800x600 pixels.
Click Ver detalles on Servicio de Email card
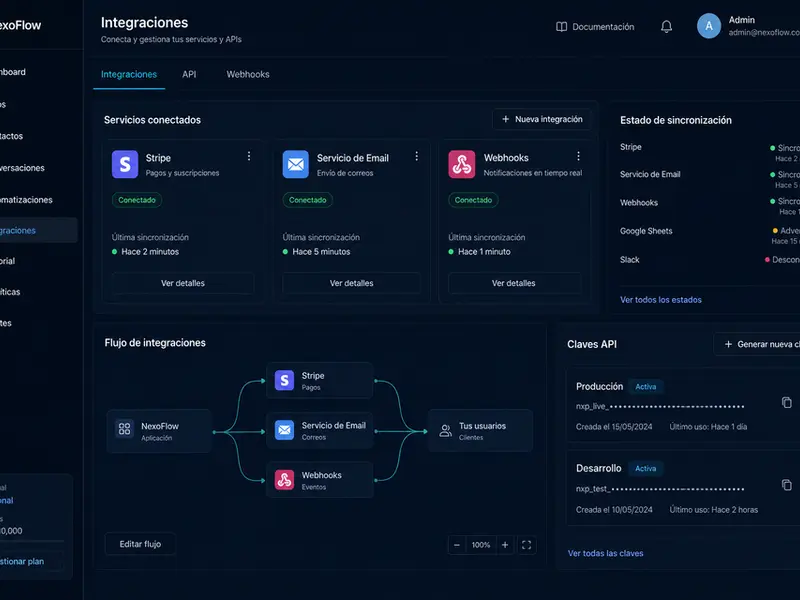(x=352, y=283)
